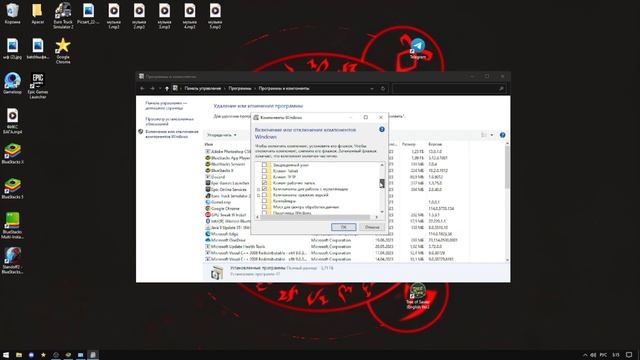Launch BlueStacks X desktop shortcut
Image resolution: width=640 pixels, height=360 pixels.
pos(12,154)
